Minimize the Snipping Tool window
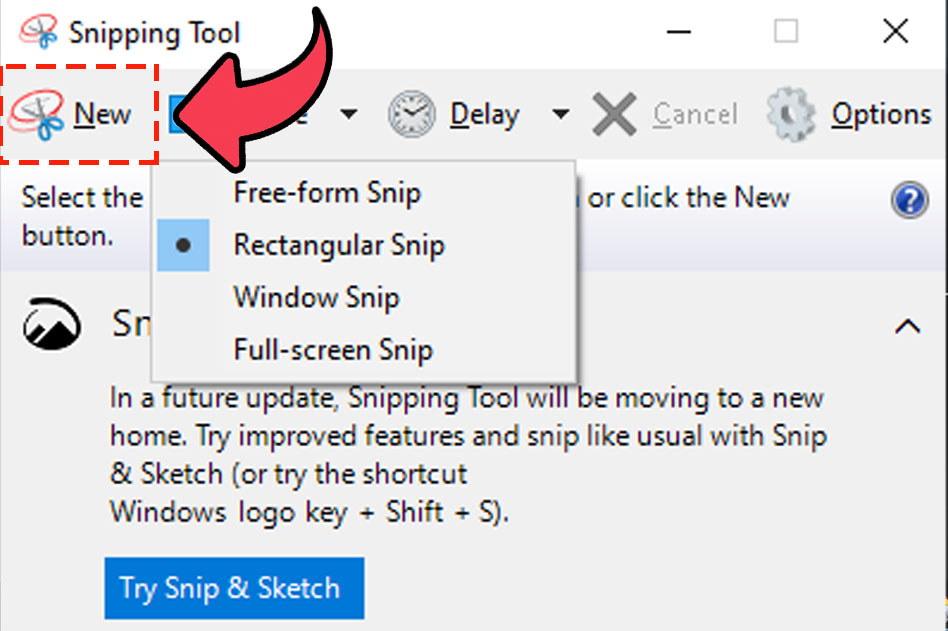Screen dimensions: 948x631 click(x=678, y=31)
